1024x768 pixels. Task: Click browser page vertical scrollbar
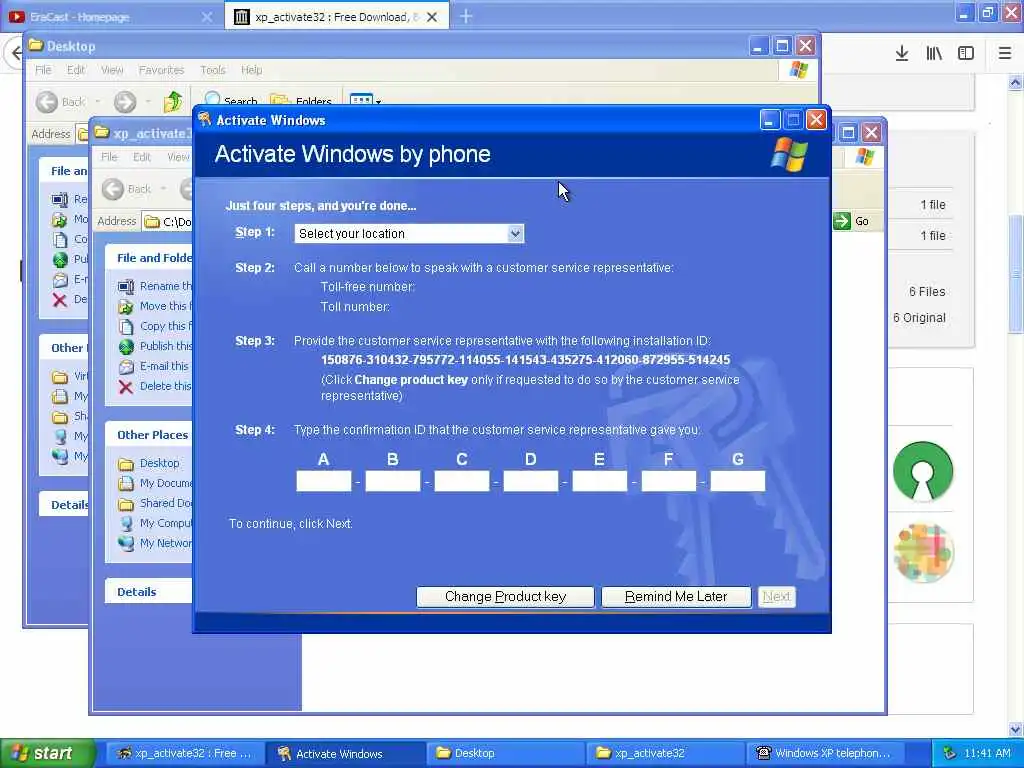(x=1016, y=274)
